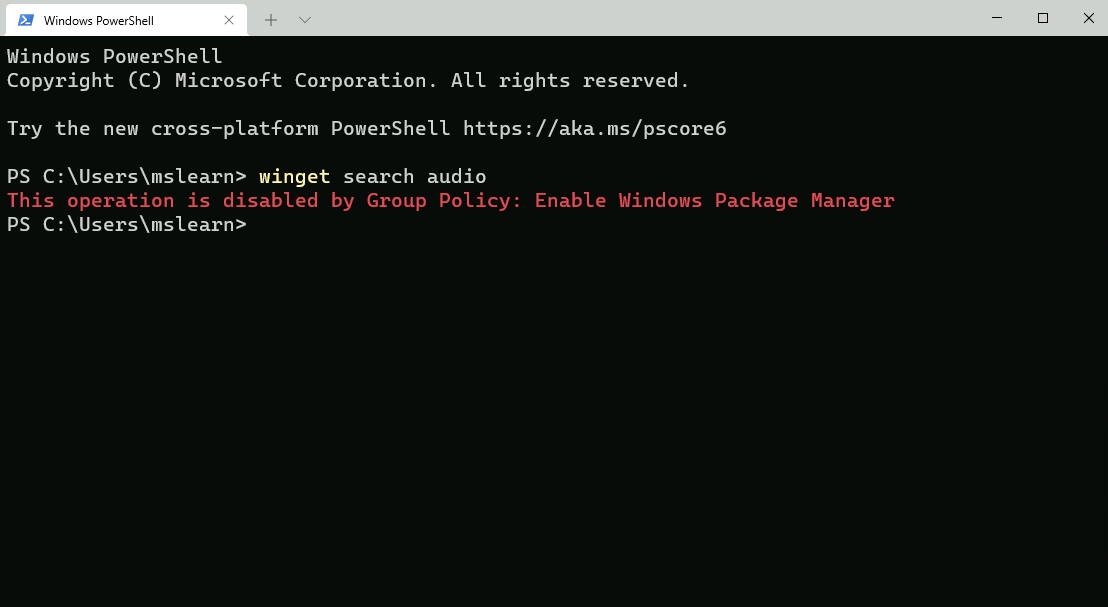Screen dimensions: 1108x607
Task: Click the PowerShell copyright notice text
Action: pos(347,80)
